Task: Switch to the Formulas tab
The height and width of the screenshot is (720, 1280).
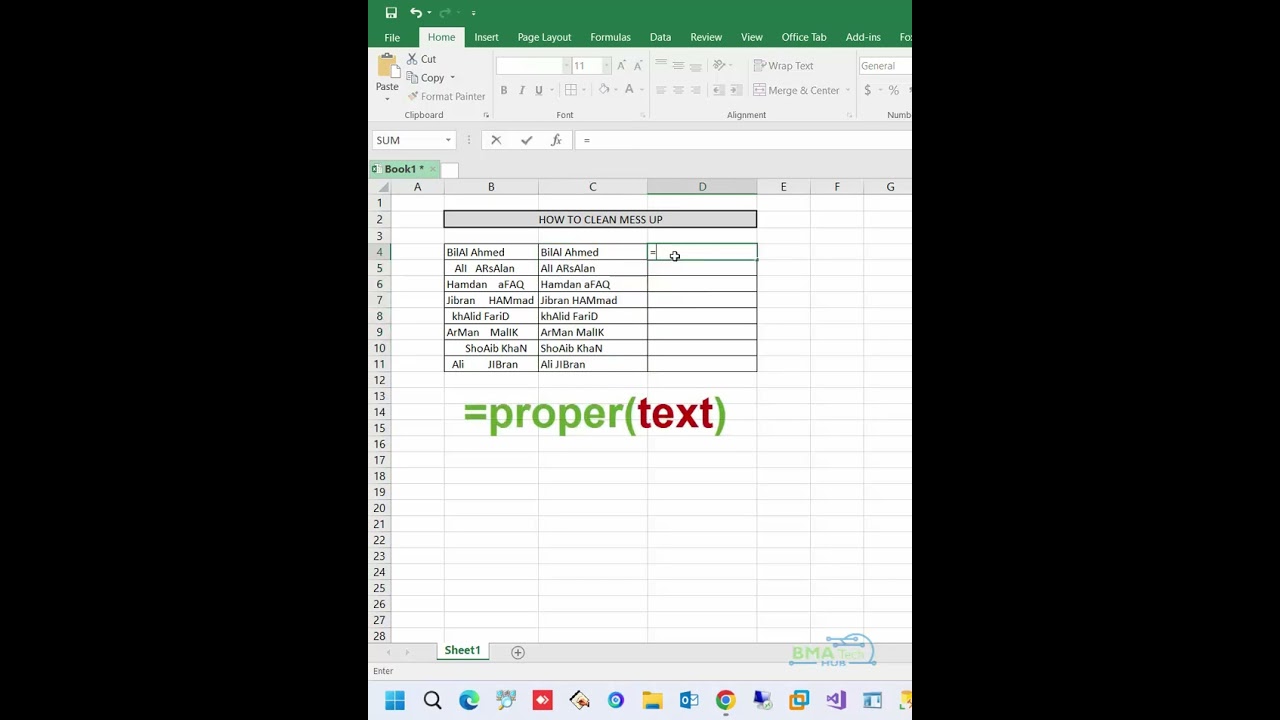Action: pyautogui.click(x=610, y=37)
